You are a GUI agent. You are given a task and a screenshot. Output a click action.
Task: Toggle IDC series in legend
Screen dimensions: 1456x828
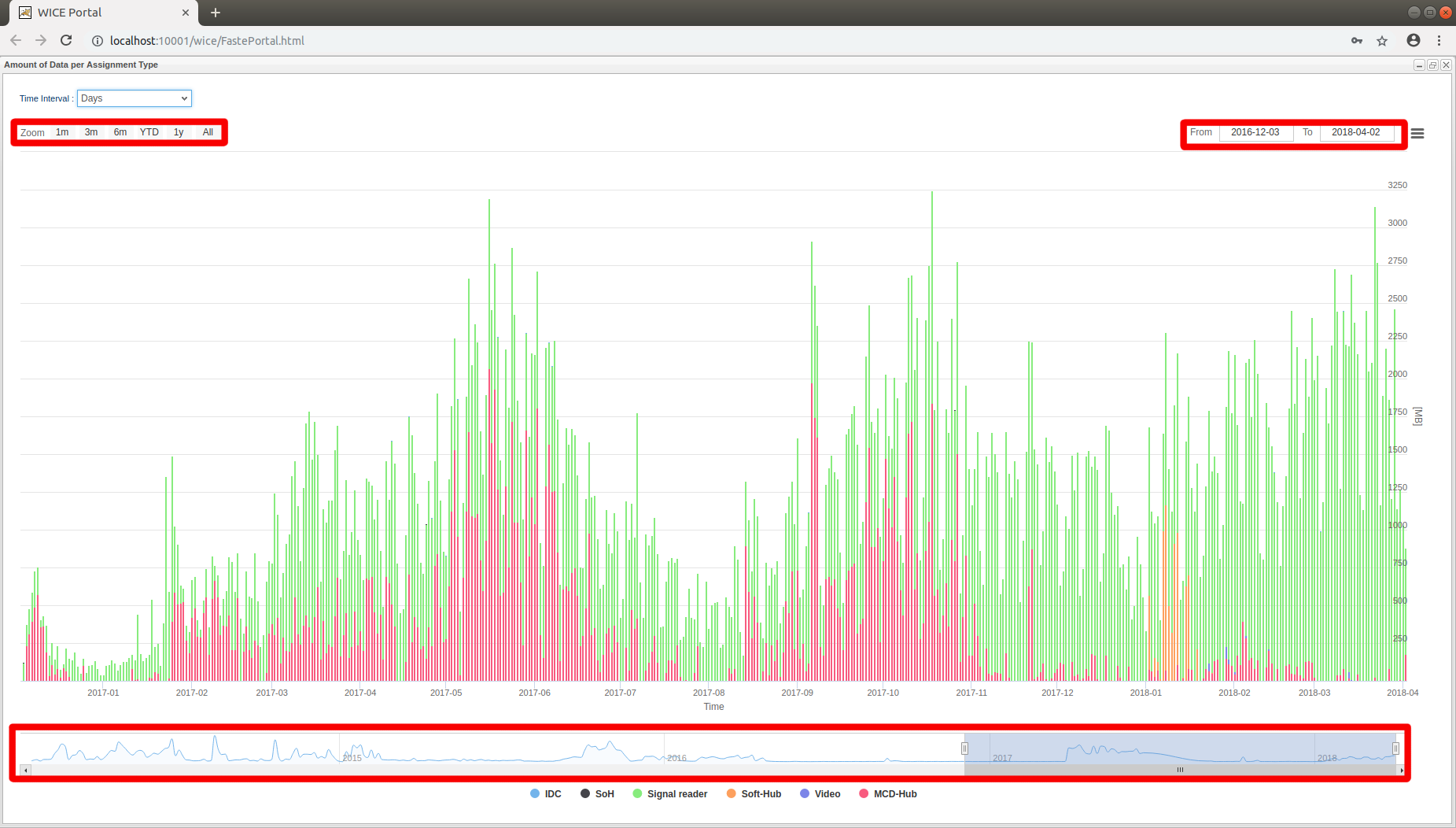point(546,794)
